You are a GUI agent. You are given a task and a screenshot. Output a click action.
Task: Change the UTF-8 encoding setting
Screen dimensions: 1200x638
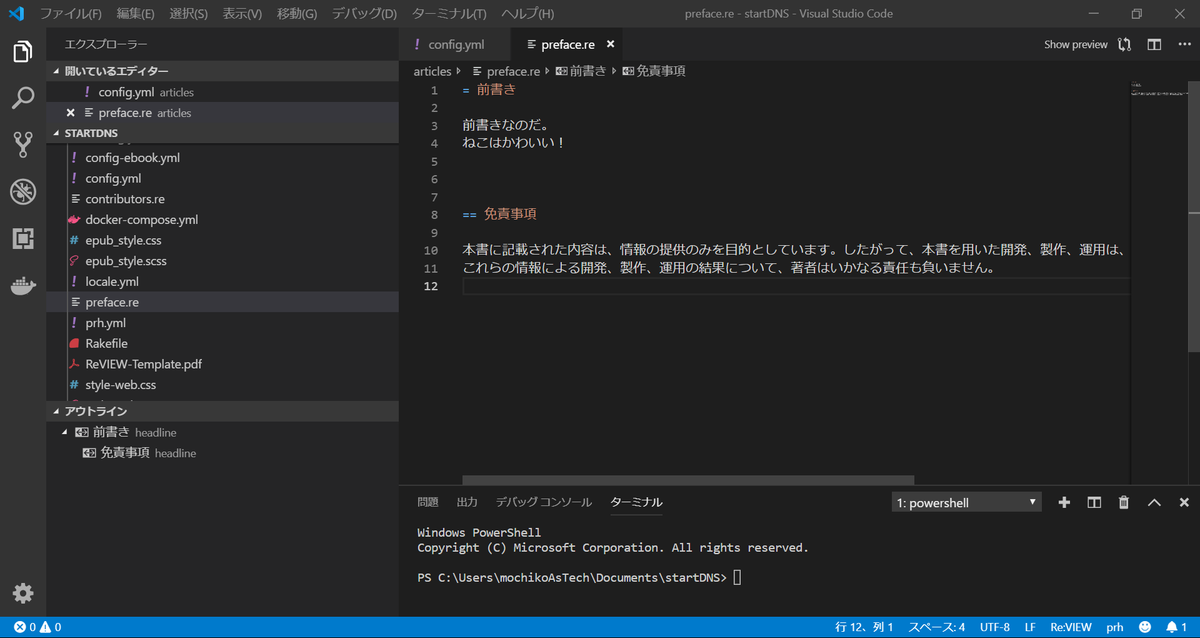pyautogui.click(x=994, y=627)
